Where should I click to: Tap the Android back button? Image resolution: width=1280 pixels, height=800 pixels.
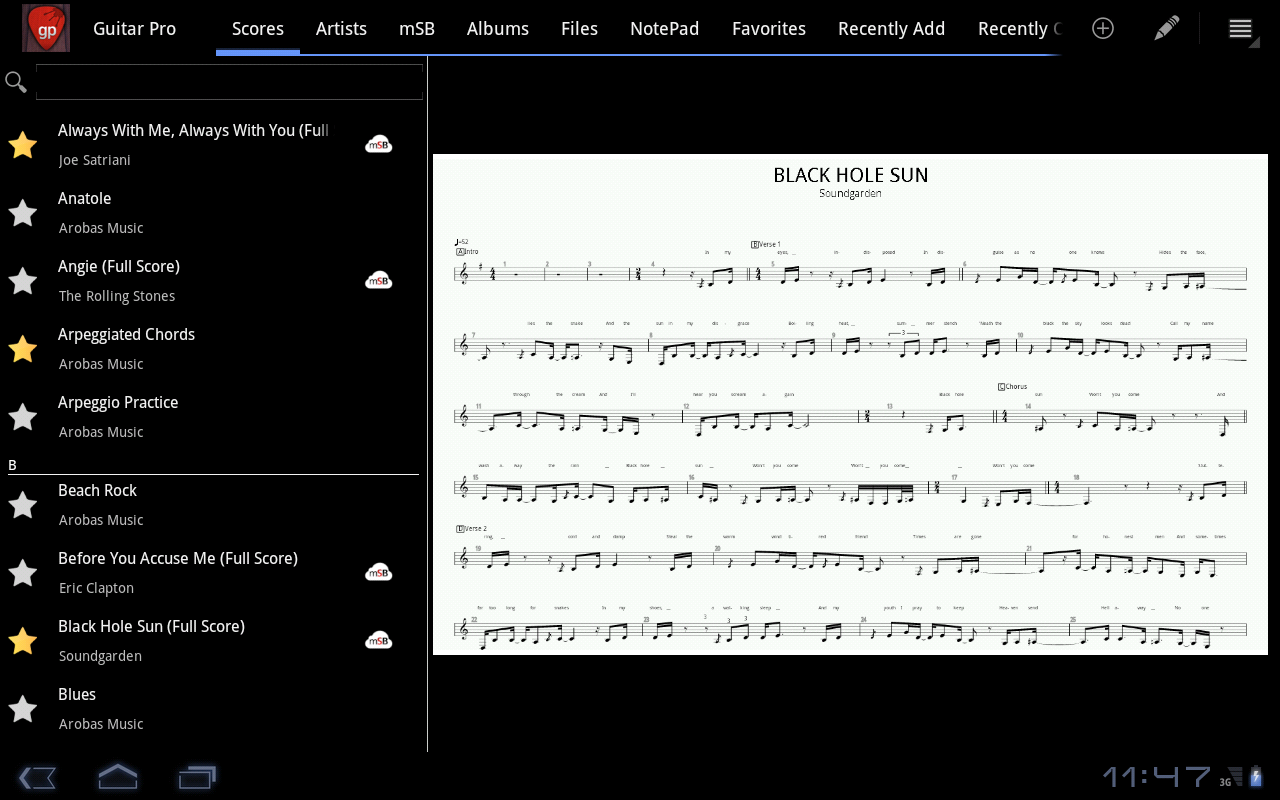tap(37, 777)
